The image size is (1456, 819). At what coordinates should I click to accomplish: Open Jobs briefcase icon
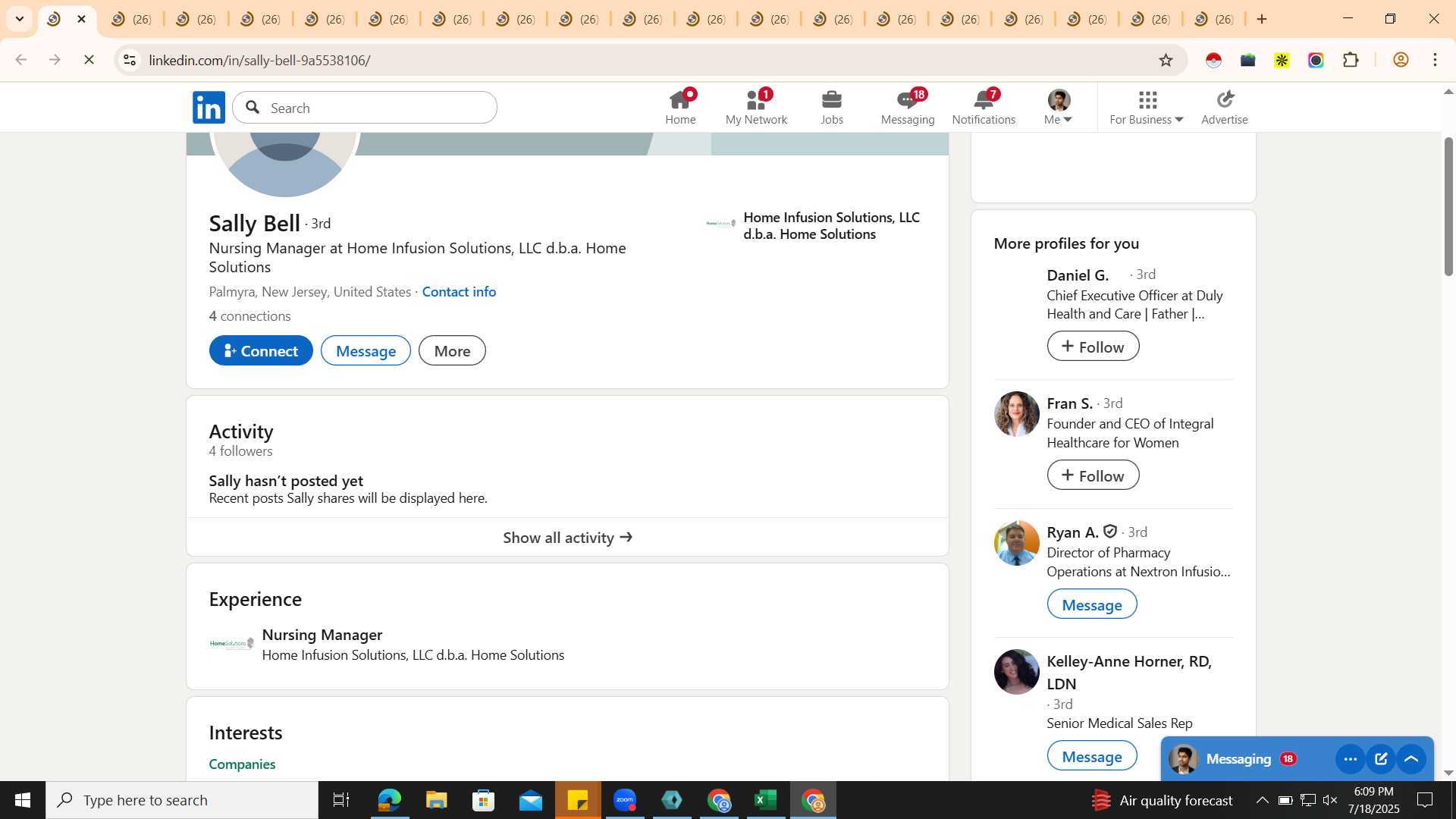click(x=832, y=108)
